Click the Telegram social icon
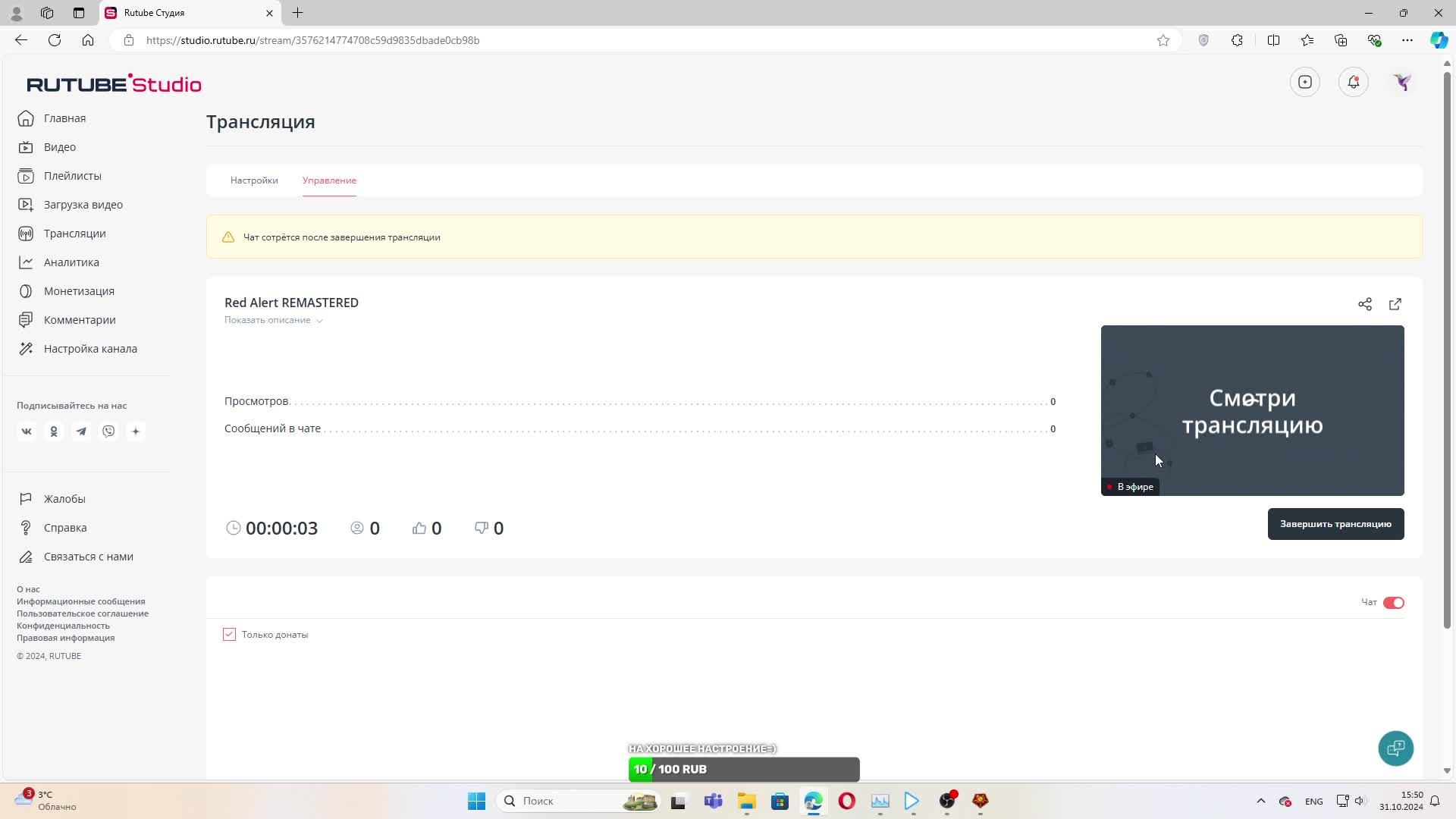 tap(81, 431)
